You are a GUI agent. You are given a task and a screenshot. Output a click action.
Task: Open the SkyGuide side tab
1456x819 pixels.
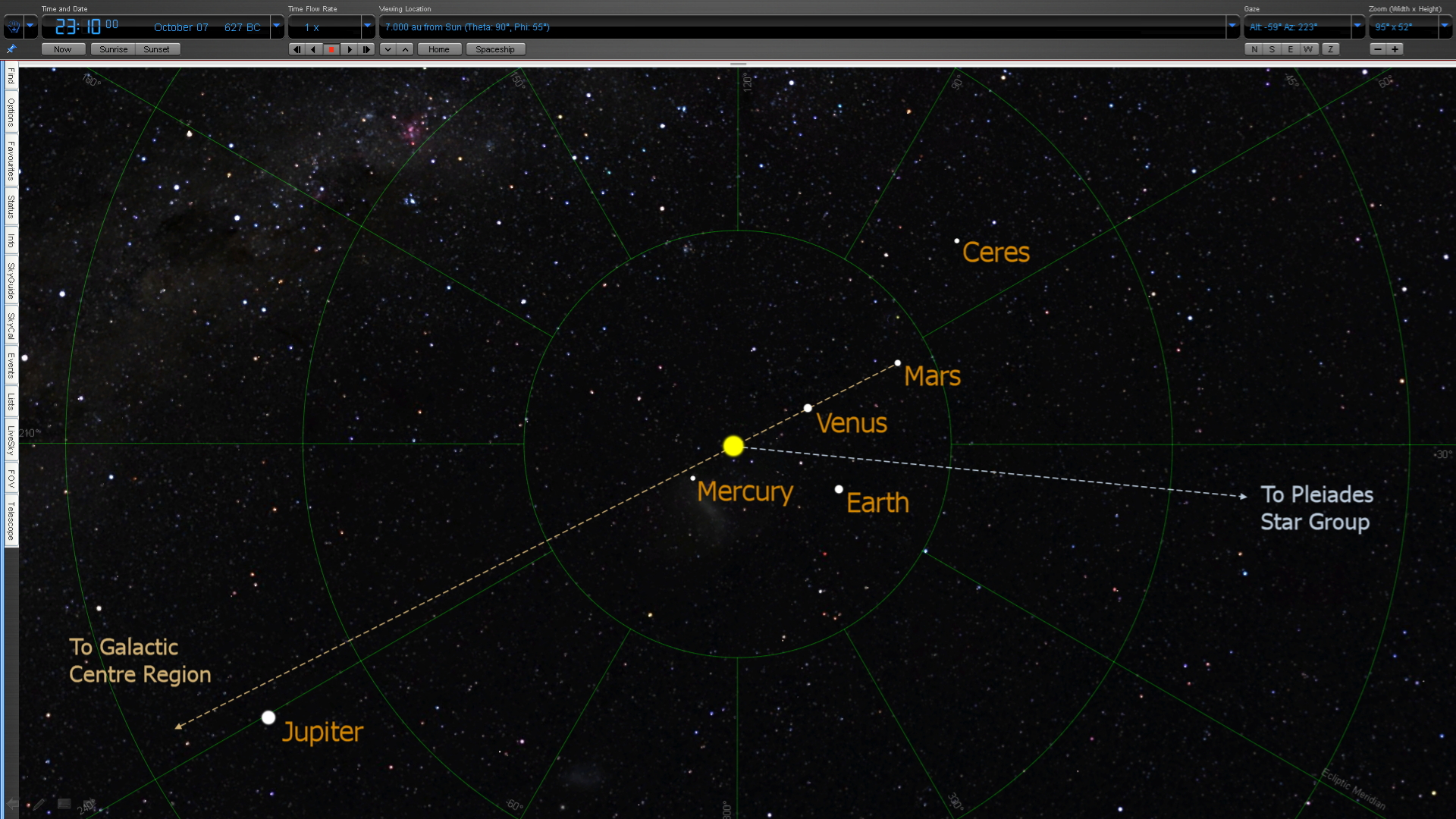(x=11, y=281)
